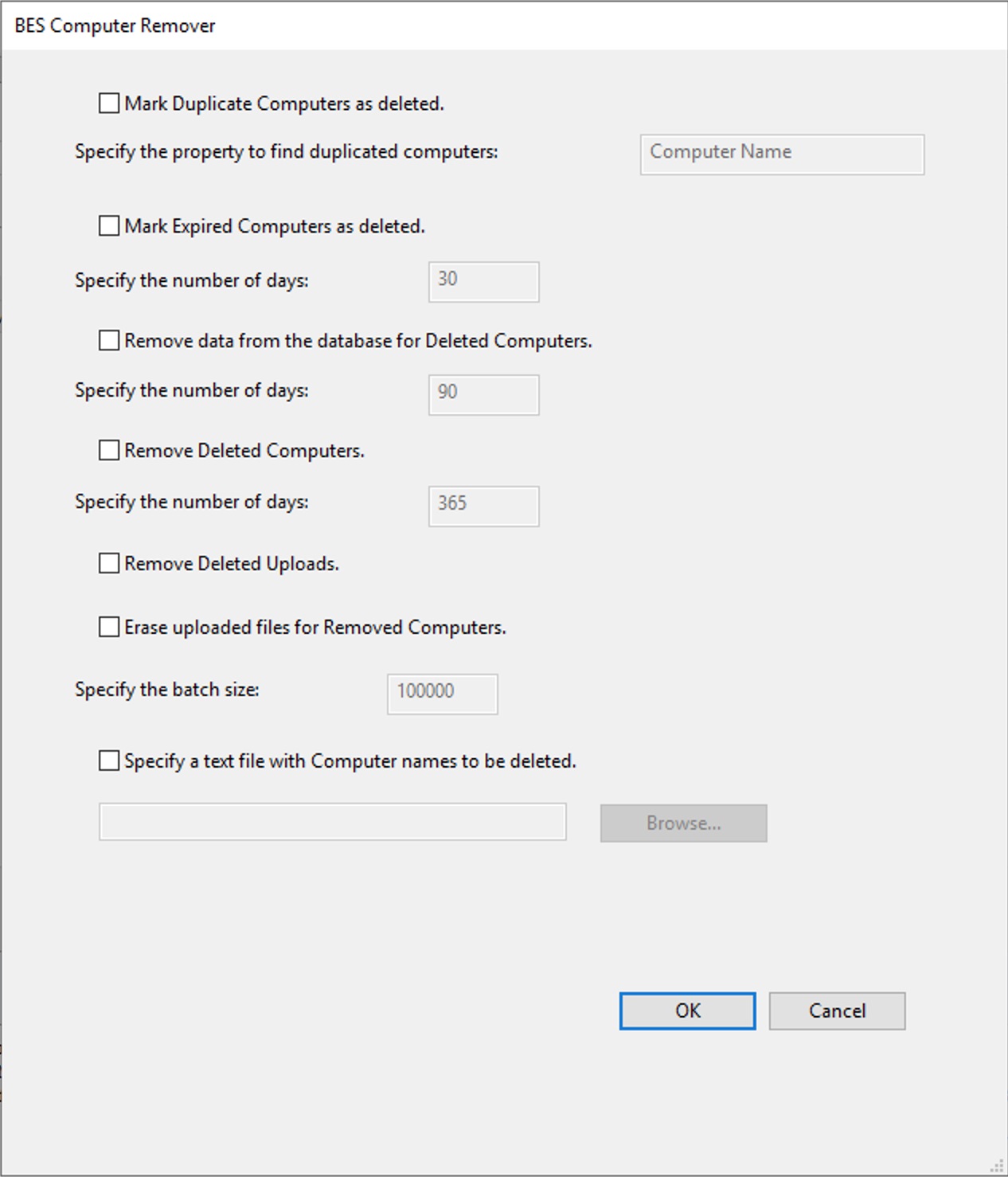Confirm settings with the OK button
This screenshot has height=1177, width=1008.
[x=687, y=1011]
